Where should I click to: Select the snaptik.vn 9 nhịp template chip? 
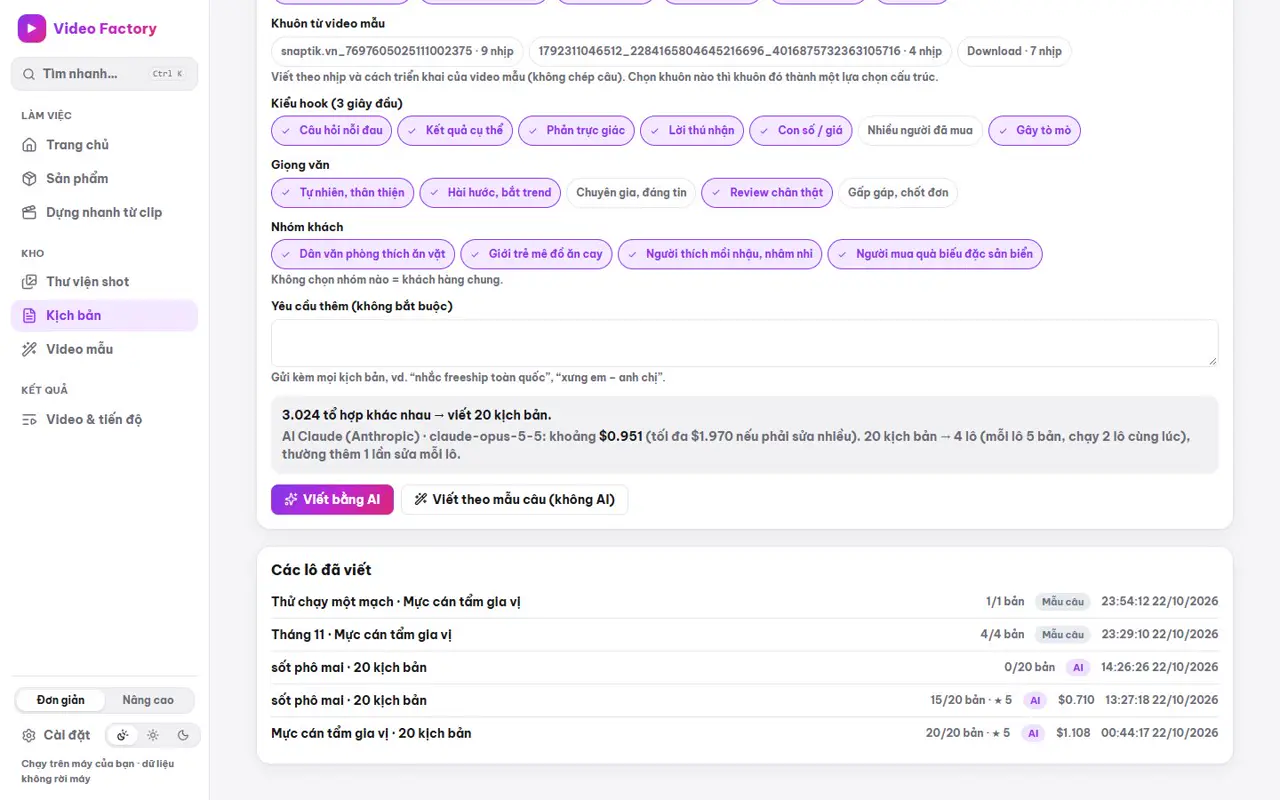coord(397,52)
